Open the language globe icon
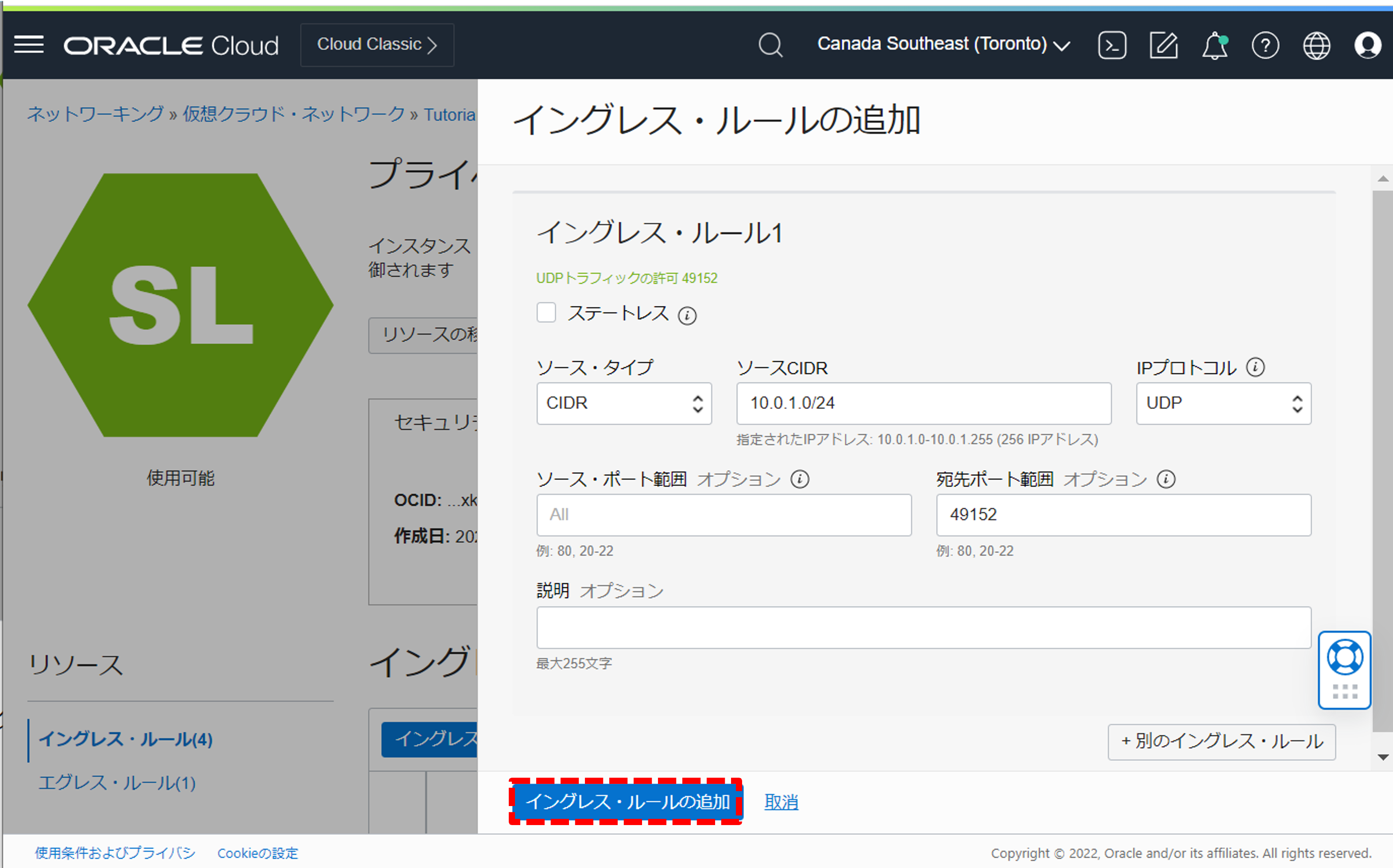The width and height of the screenshot is (1393, 868). pyautogui.click(x=1316, y=45)
